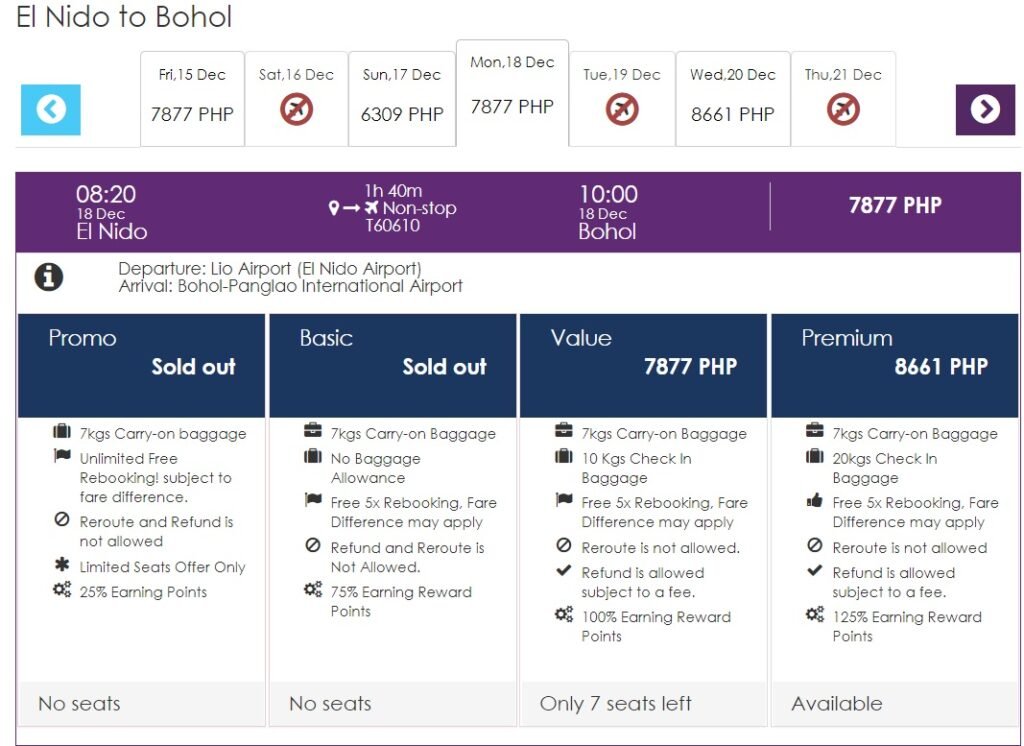This screenshot has width=1024, height=746.
Task: Select the Wed,20 Dec 8661 PHP tab
Action: coord(733,99)
